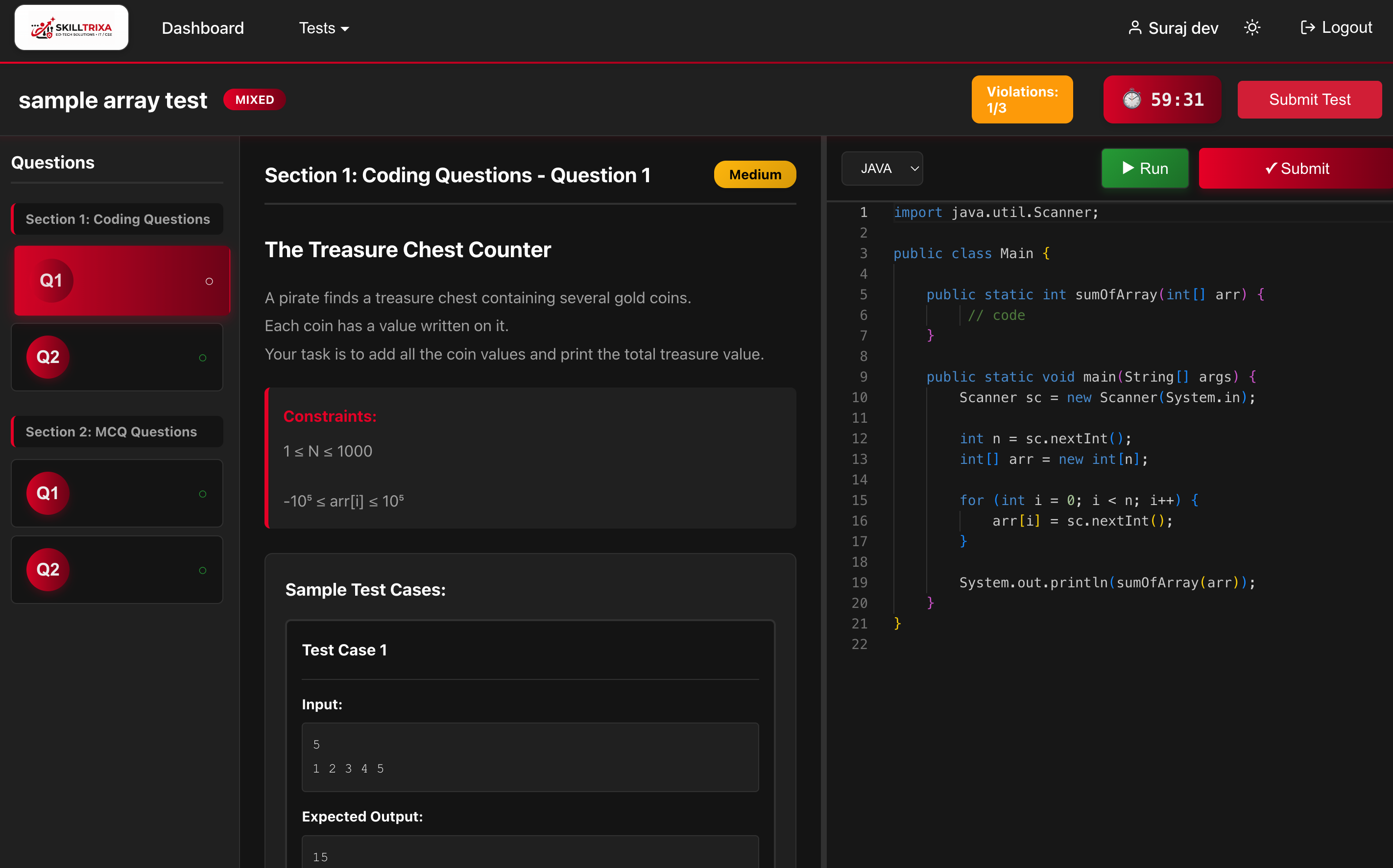Click the expected output value 15
1393x868 pixels.
320,857
